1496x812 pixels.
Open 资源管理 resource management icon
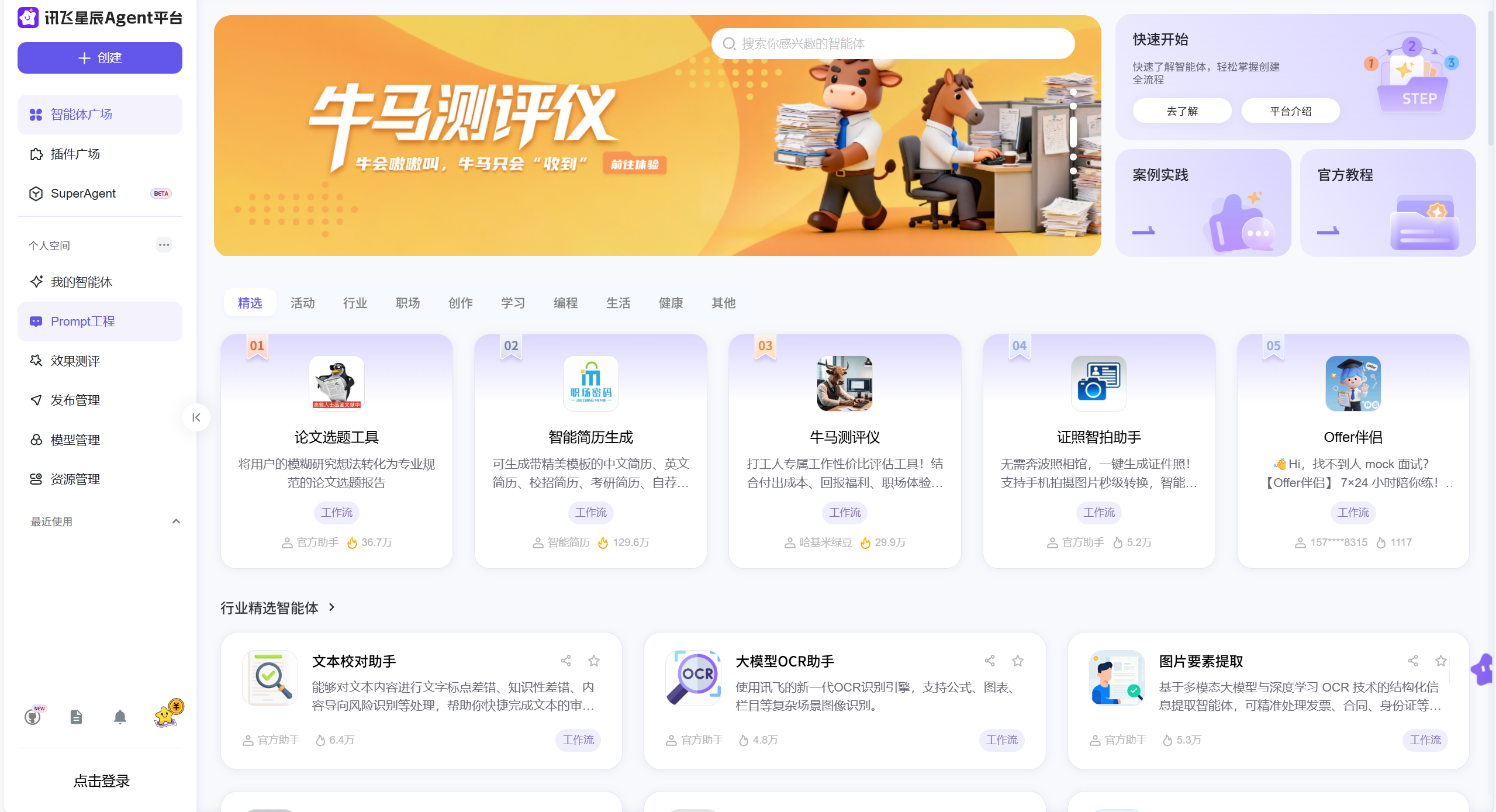[x=36, y=479]
